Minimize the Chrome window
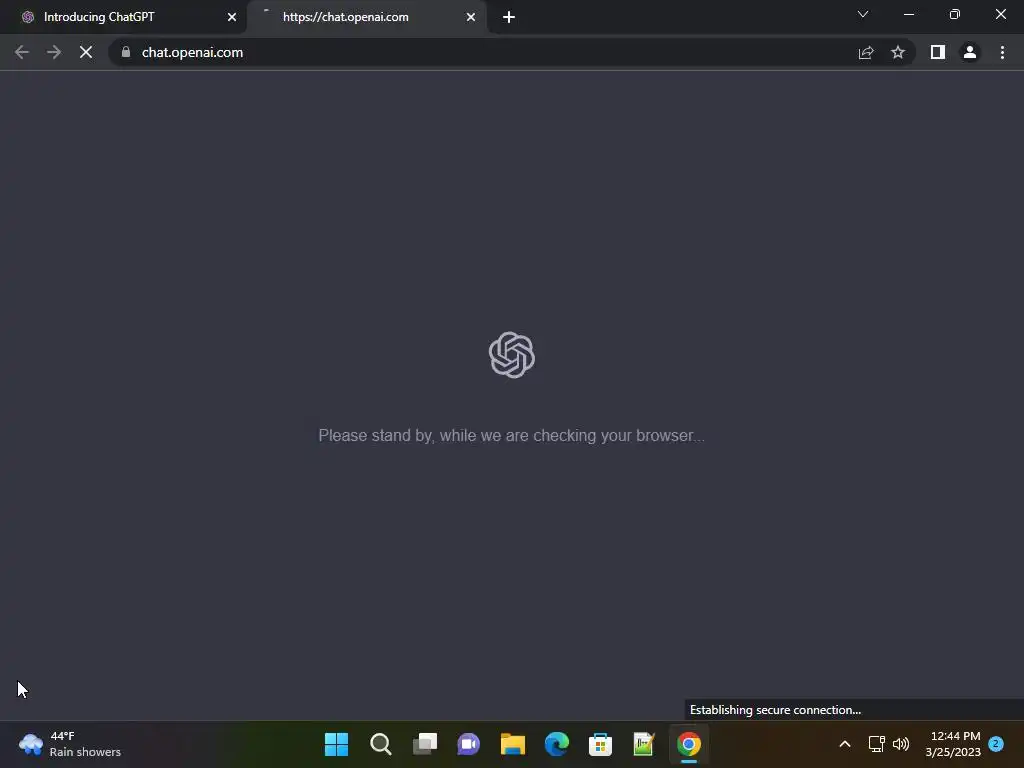The image size is (1024, 768). click(908, 14)
